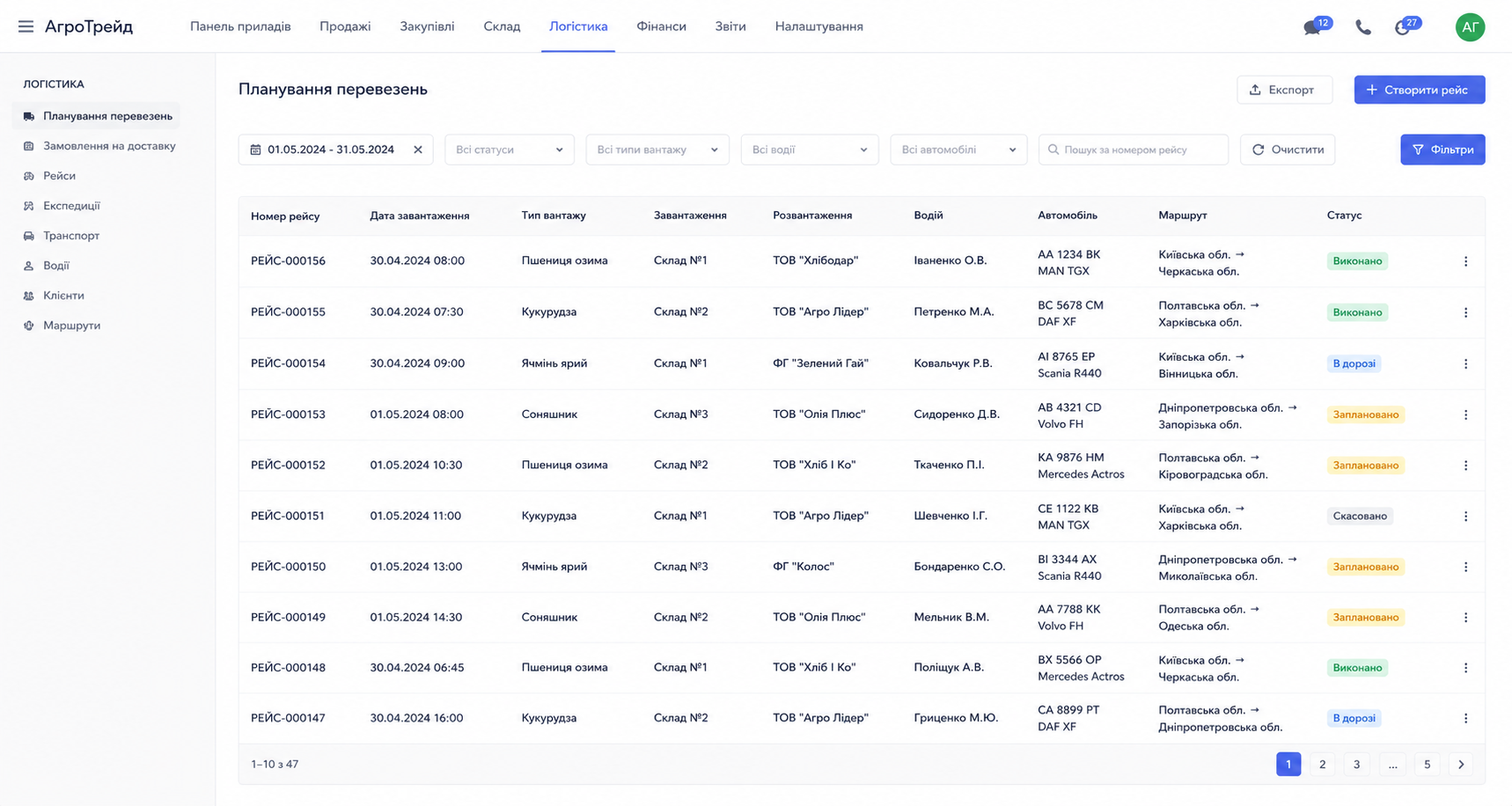The height and width of the screenshot is (806, 1512).
Task: Open Експедиції in sidebar
Action: [62, 206]
